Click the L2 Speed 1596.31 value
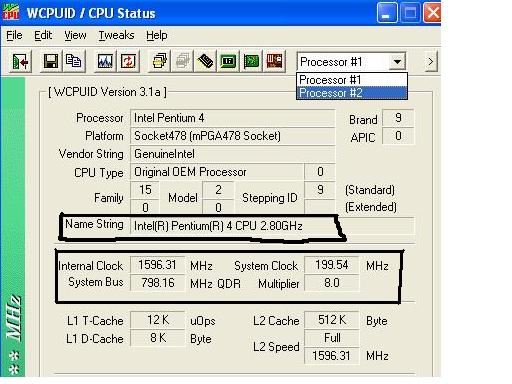512x384 pixels. 332,356
